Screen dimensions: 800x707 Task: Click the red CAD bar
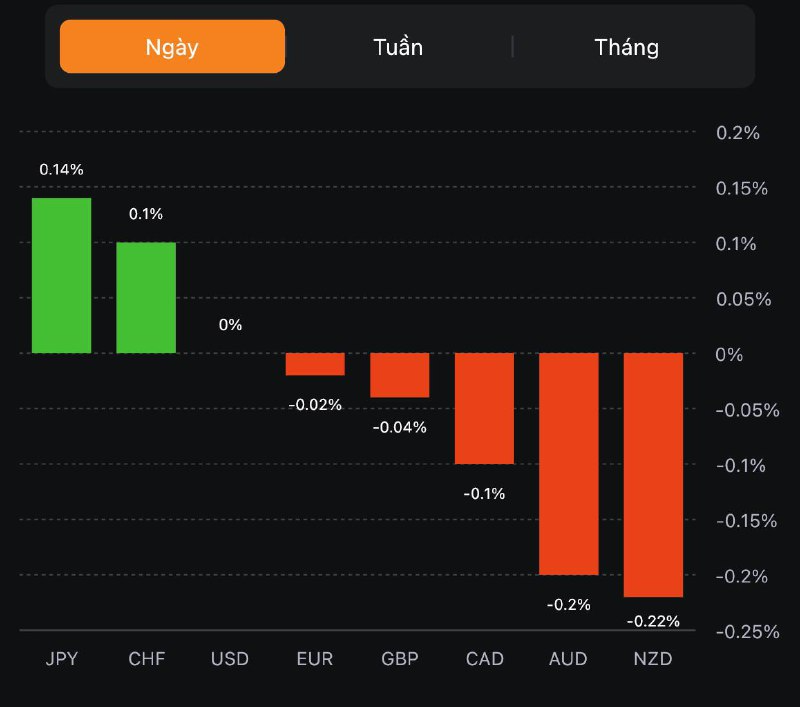pos(484,408)
